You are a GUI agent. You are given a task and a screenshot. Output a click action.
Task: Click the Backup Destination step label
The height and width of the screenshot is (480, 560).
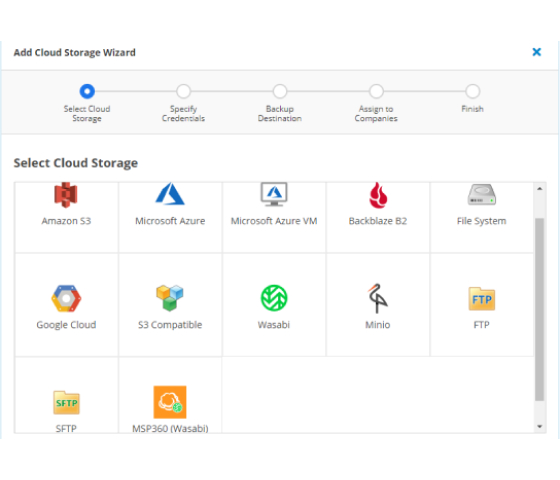[x=280, y=114]
